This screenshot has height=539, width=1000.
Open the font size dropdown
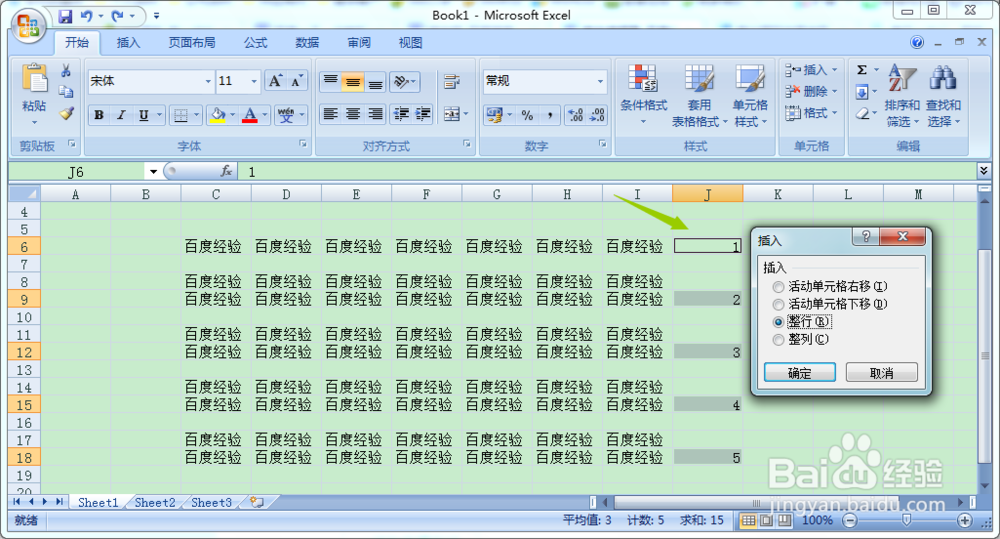coord(254,82)
